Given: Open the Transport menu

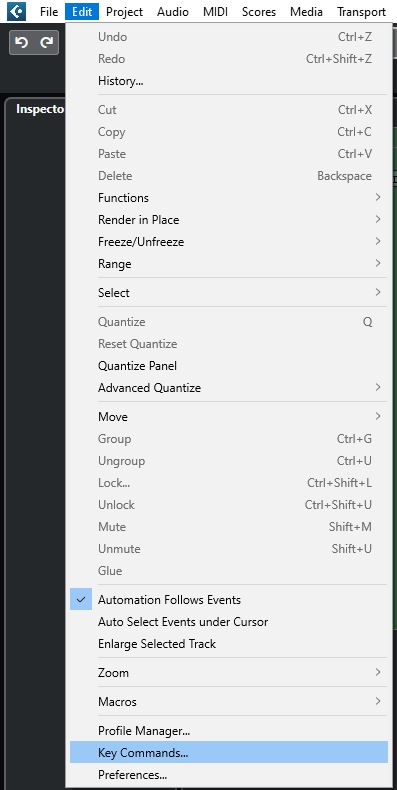Looking at the screenshot, I should (x=361, y=12).
